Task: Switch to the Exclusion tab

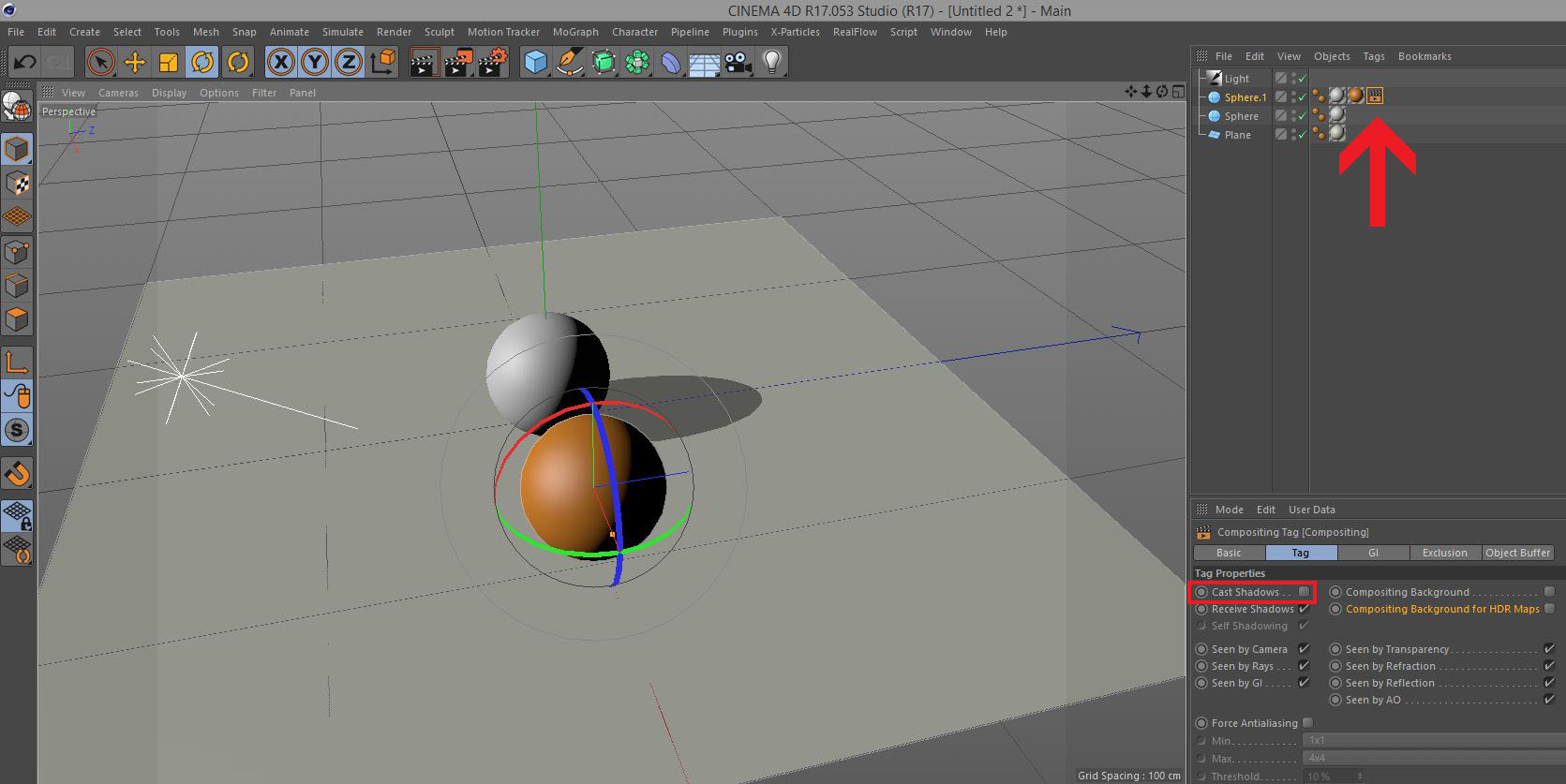Action: (1445, 553)
